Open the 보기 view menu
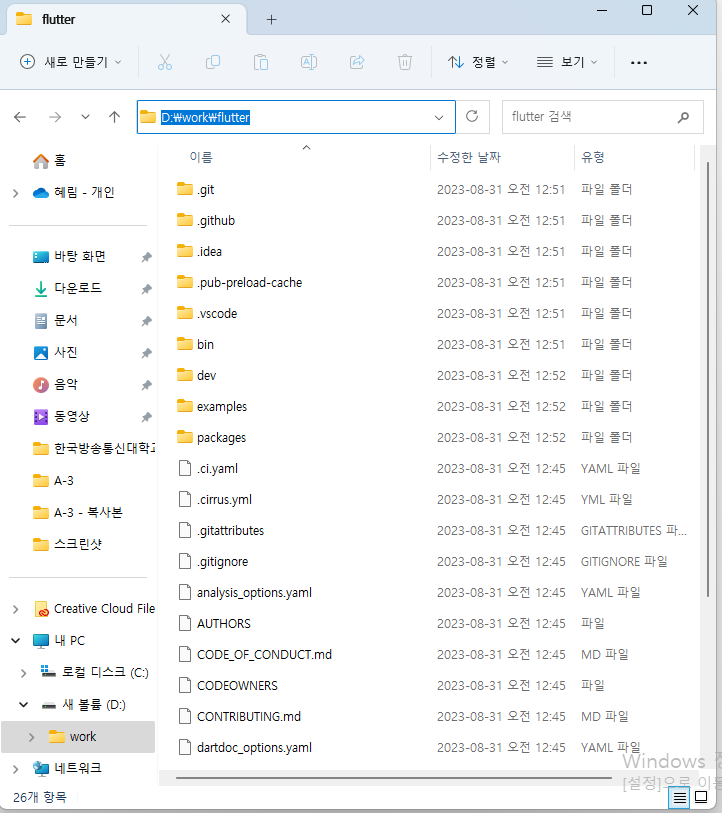 [x=566, y=62]
